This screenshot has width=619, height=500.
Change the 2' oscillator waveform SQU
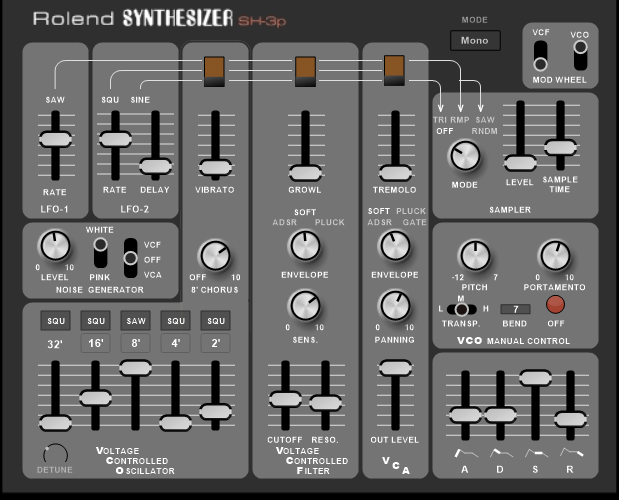click(x=216, y=321)
